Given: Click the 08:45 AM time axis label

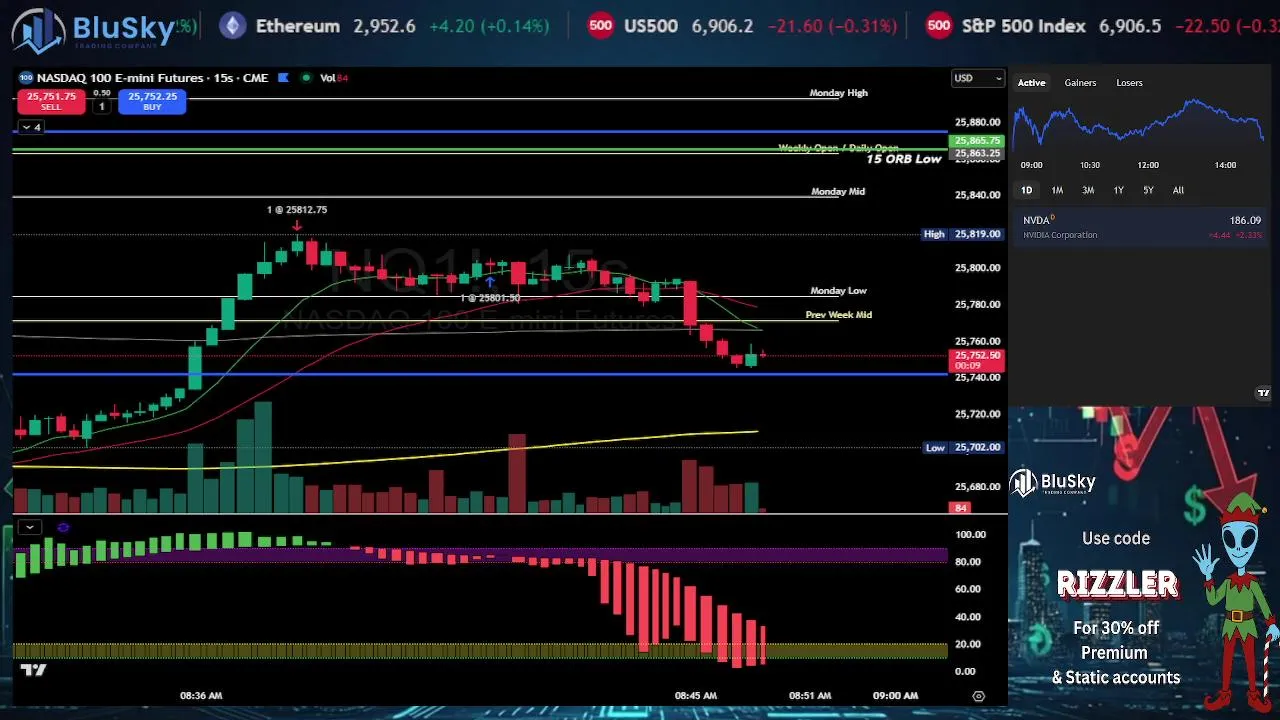Looking at the screenshot, I should pyautogui.click(x=695, y=696).
